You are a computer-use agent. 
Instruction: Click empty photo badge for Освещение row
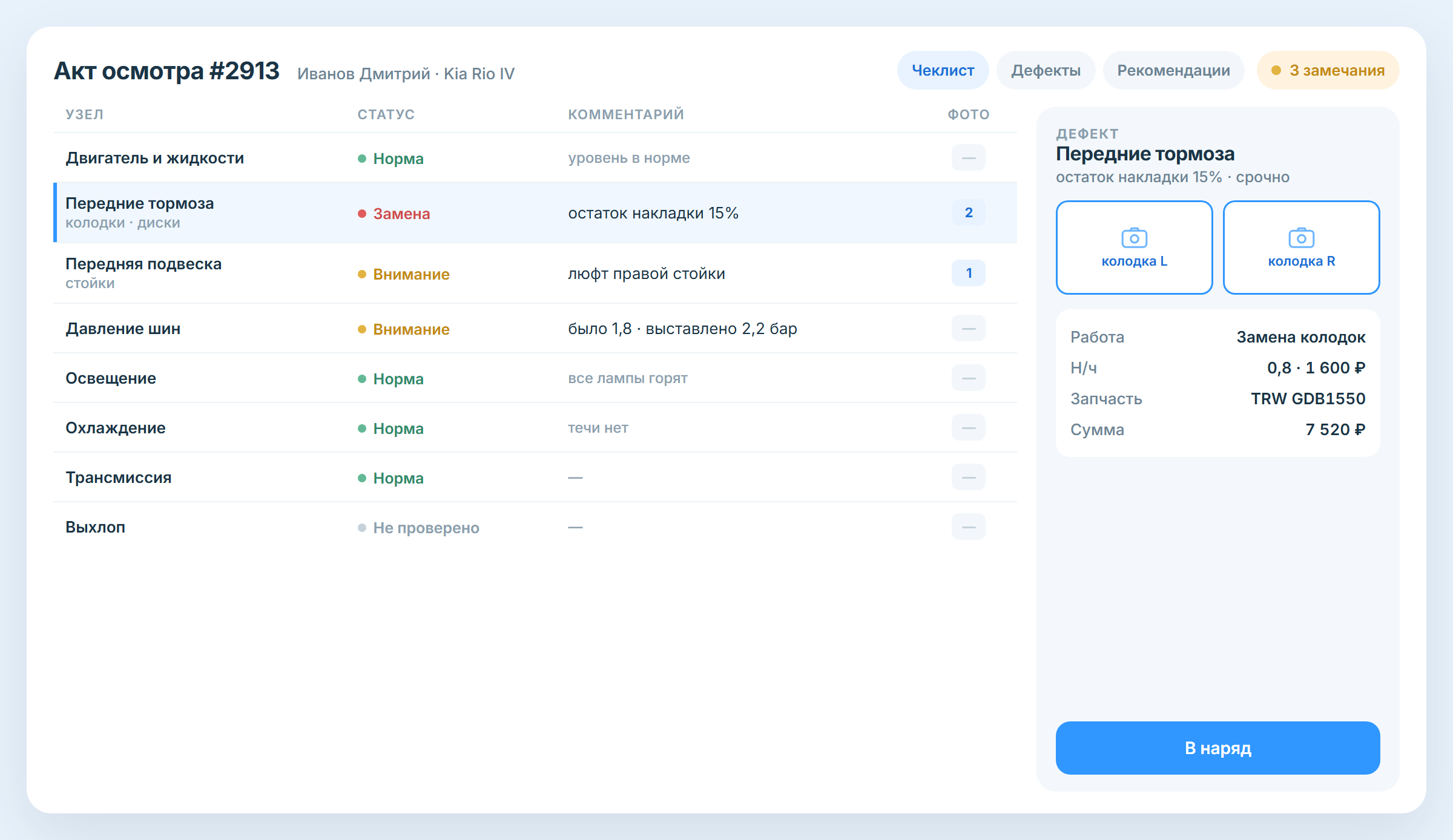[968, 378]
